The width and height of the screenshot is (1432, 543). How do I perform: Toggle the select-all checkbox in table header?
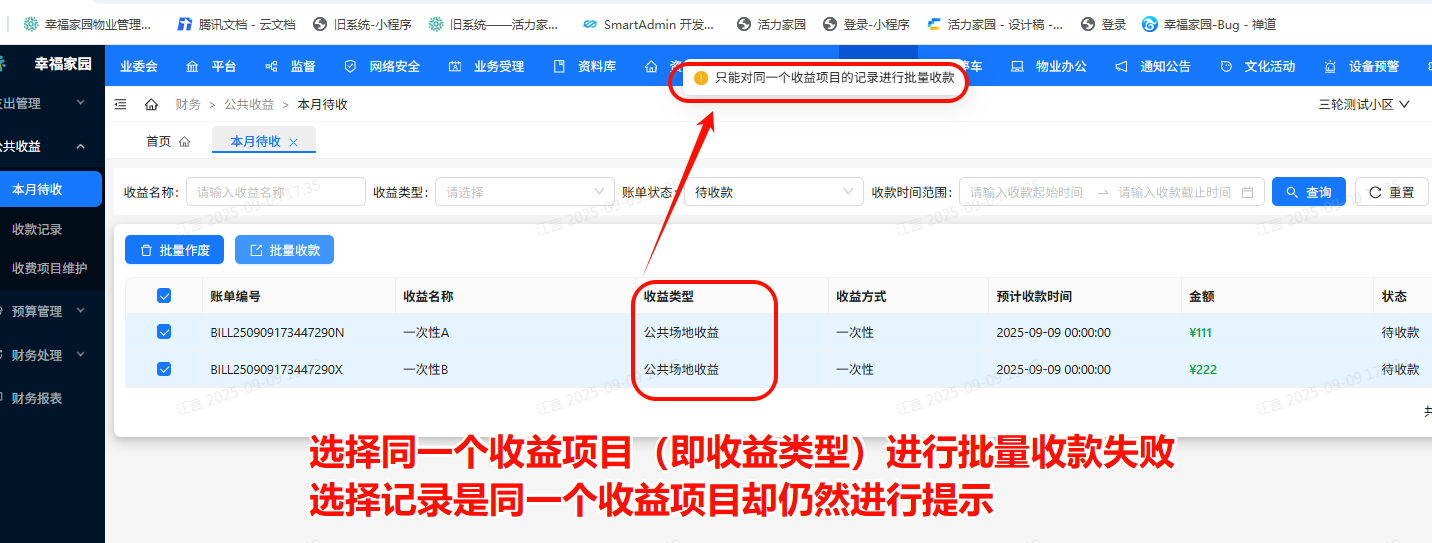point(164,296)
